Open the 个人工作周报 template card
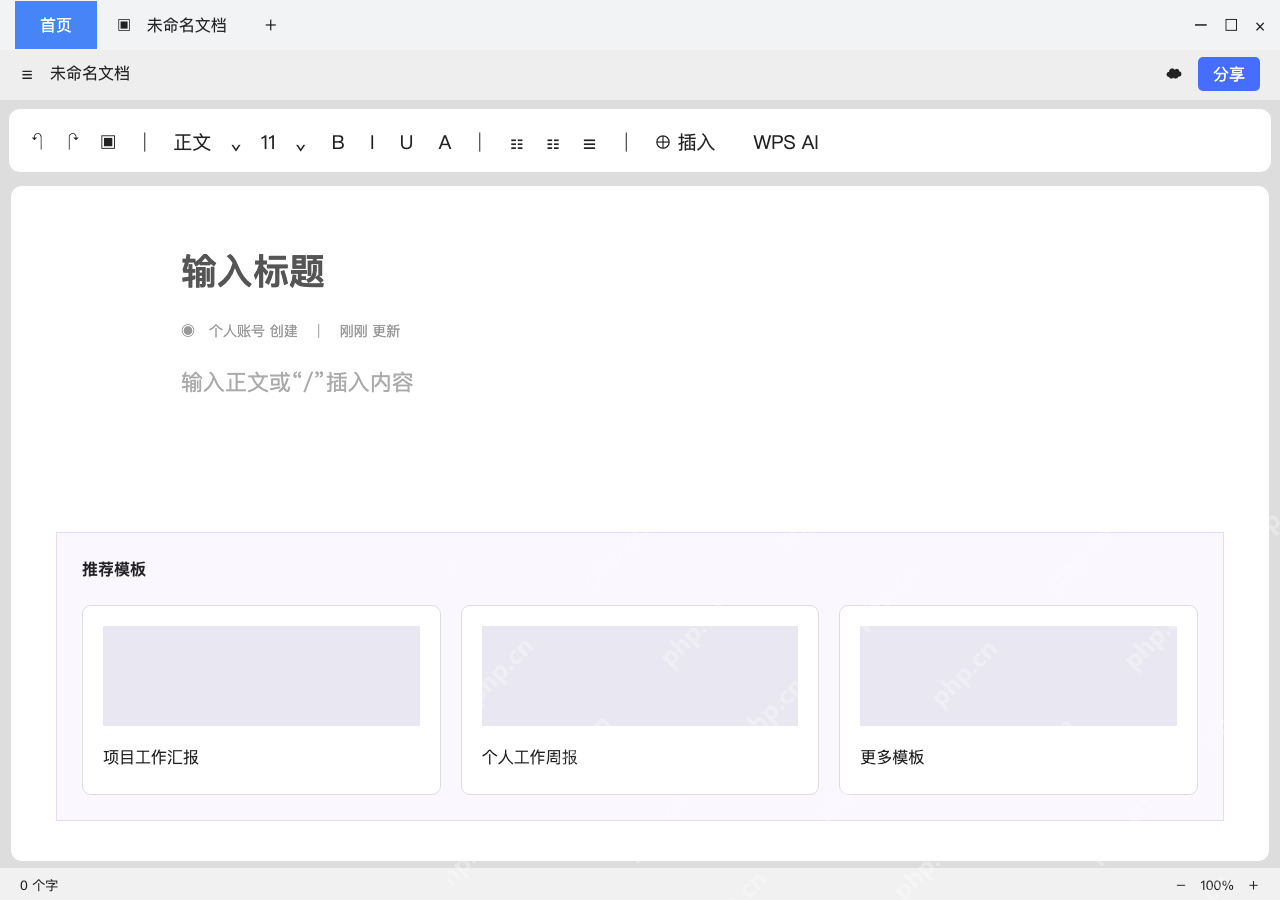 click(640, 700)
